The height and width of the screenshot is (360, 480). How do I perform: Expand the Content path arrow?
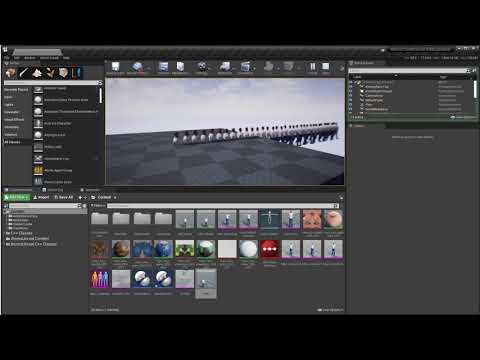(115, 197)
